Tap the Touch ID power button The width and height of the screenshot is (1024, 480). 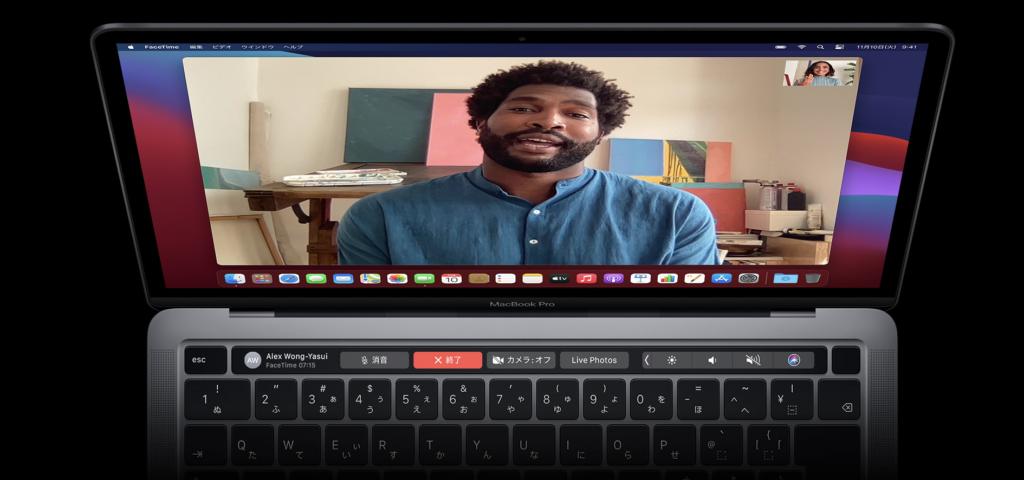pos(846,360)
